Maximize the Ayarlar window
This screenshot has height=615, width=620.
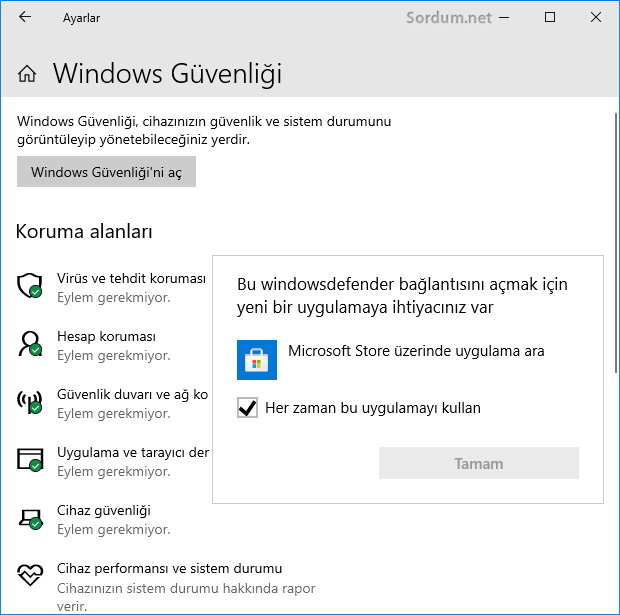pyautogui.click(x=550, y=17)
